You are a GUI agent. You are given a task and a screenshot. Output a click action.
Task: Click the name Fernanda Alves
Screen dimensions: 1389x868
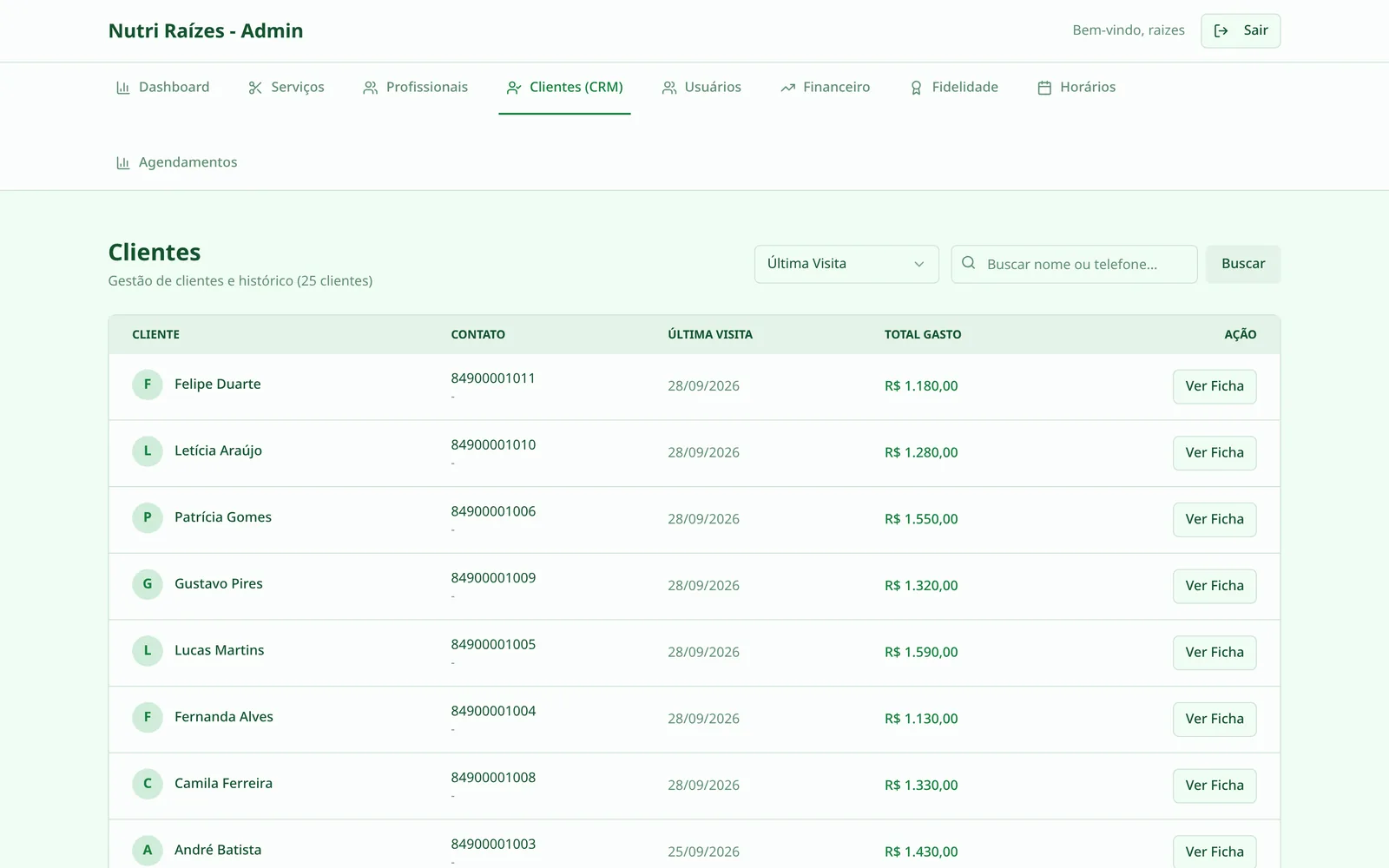pyautogui.click(x=224, y=717)
